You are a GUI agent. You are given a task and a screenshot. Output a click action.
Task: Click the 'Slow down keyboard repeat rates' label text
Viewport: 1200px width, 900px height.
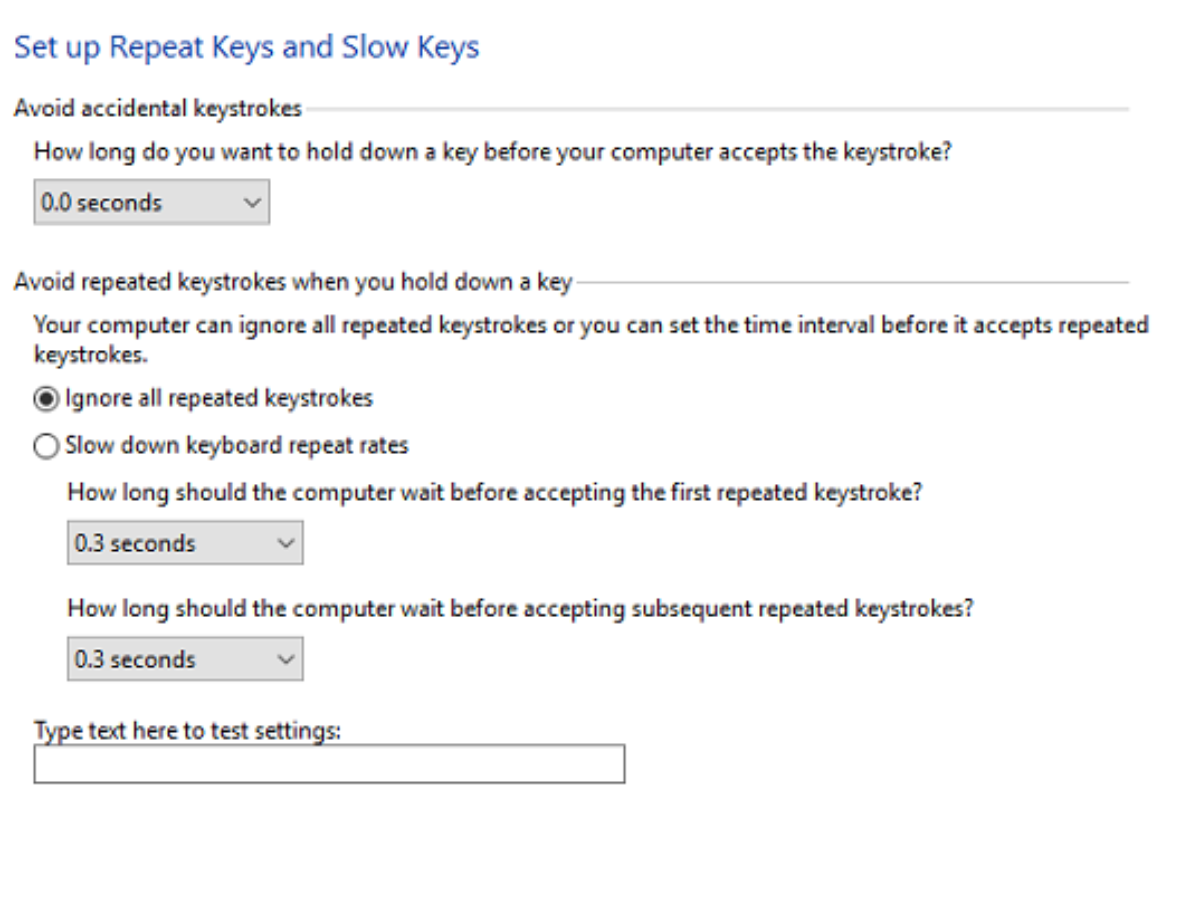pyautogui.click(x=237, y=445)
